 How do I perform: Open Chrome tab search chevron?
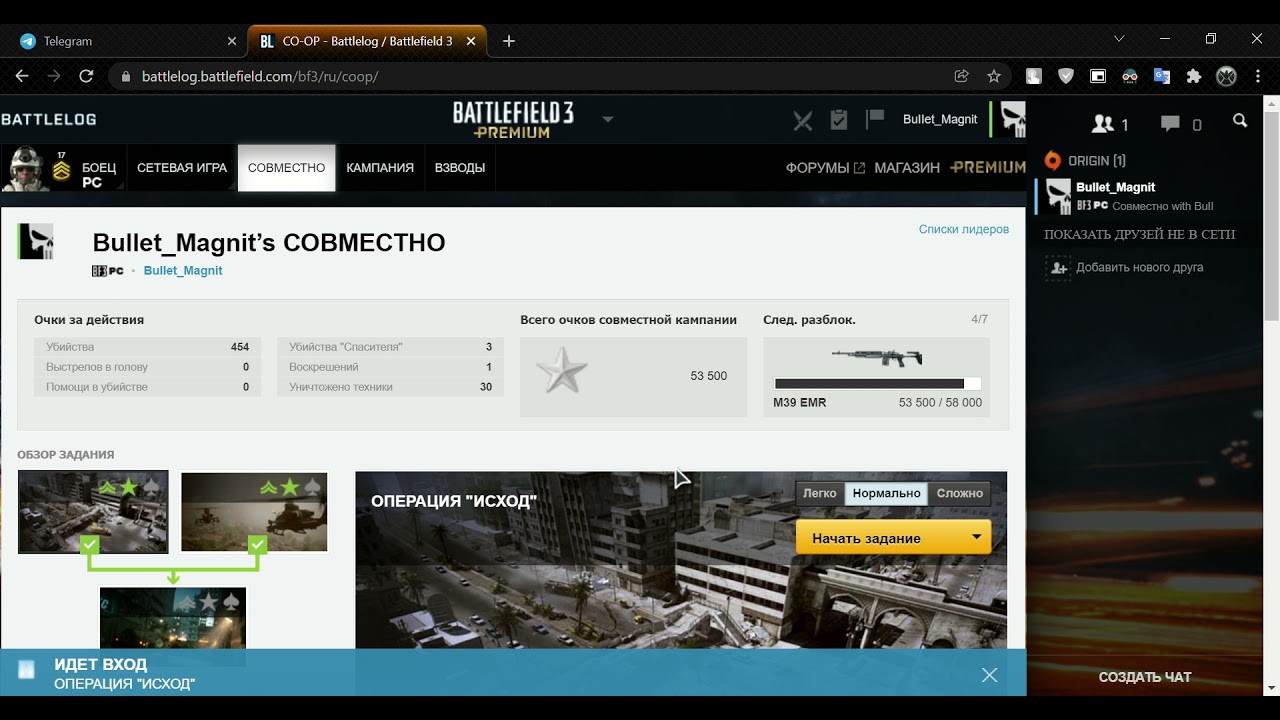pyautogui.click(x=1119, y=39)
